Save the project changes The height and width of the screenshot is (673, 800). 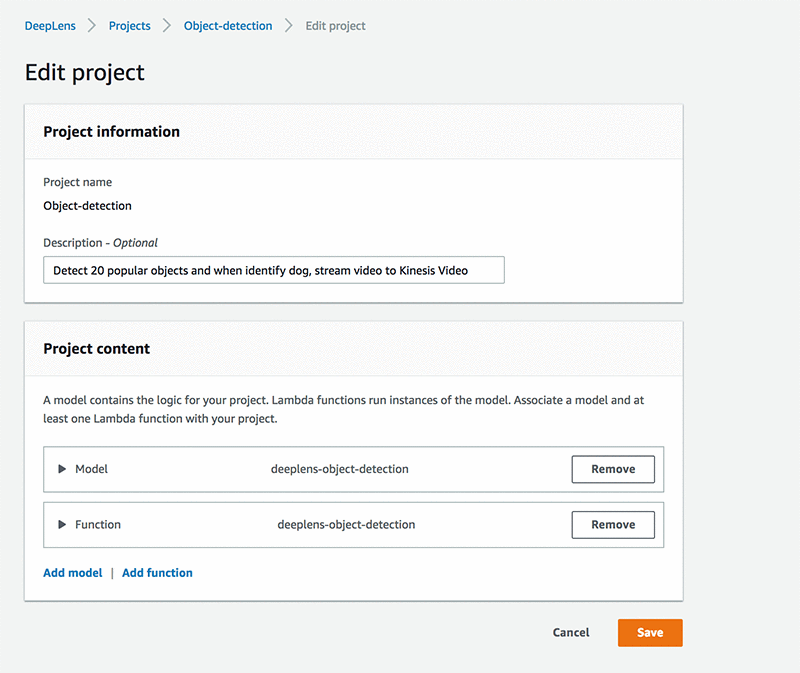tap(650, 633)
